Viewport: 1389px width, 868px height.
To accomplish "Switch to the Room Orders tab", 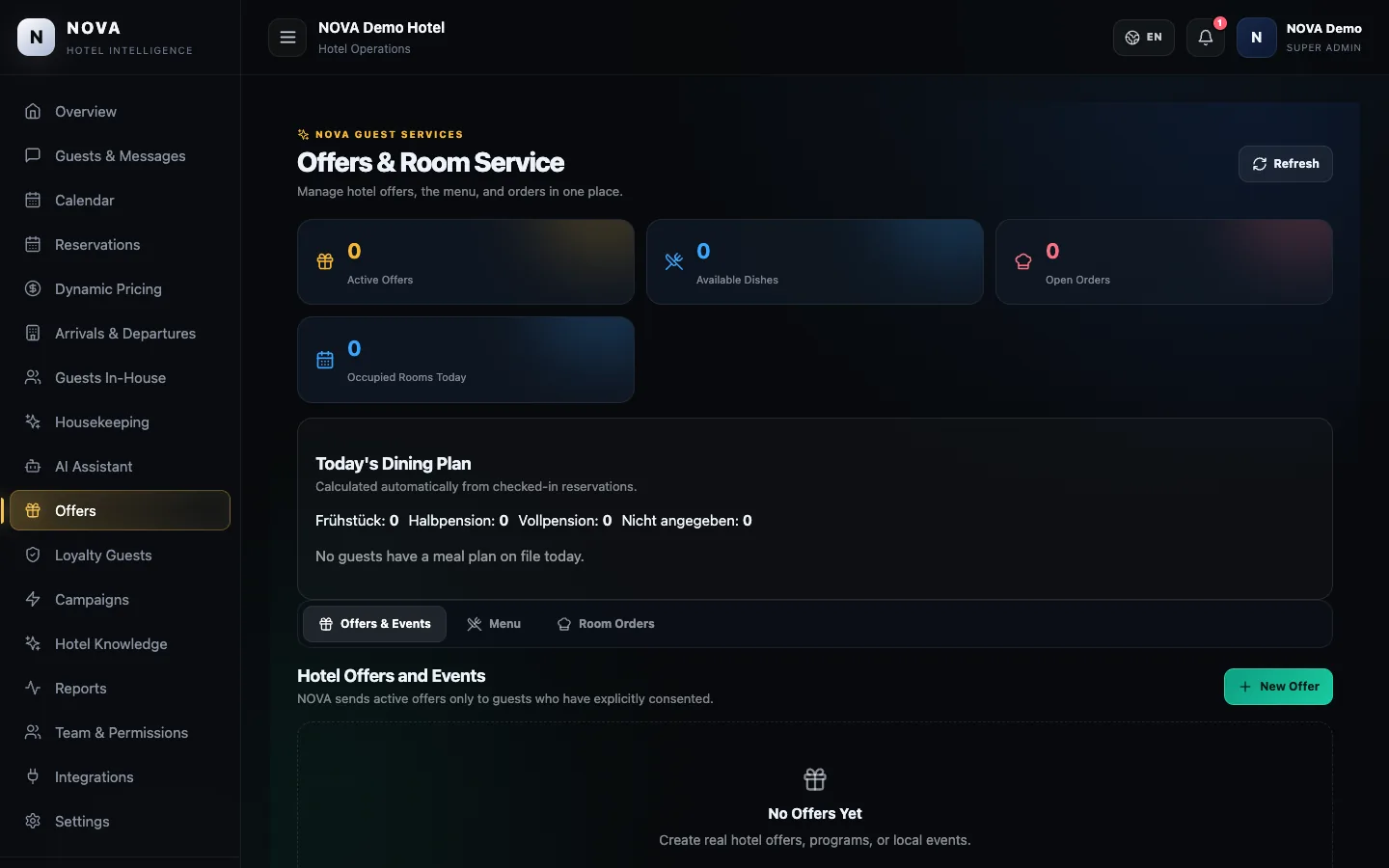I will (606, 624).
